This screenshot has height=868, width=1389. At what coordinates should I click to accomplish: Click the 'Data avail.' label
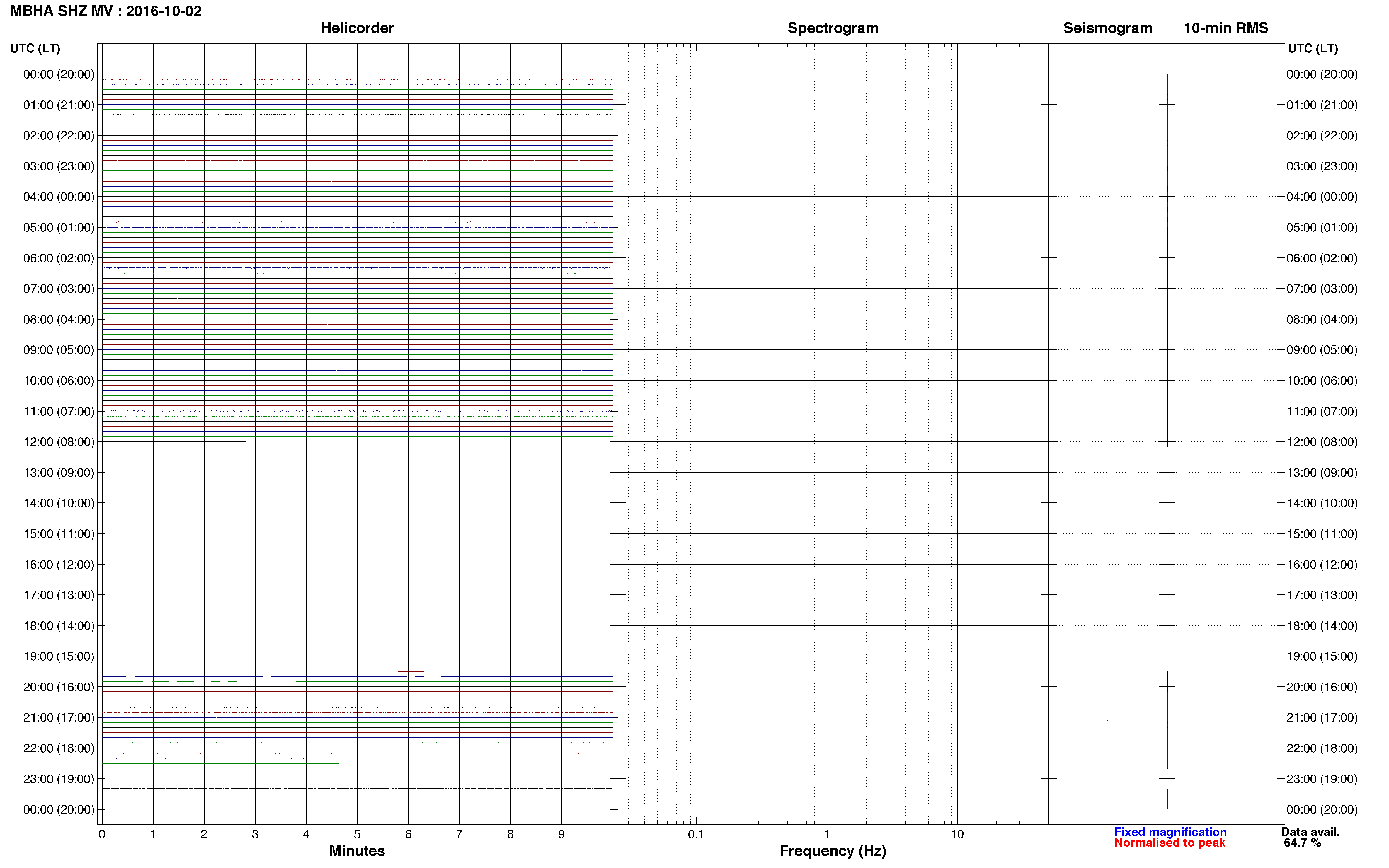pyautogui.click(x=1310, y=832)
